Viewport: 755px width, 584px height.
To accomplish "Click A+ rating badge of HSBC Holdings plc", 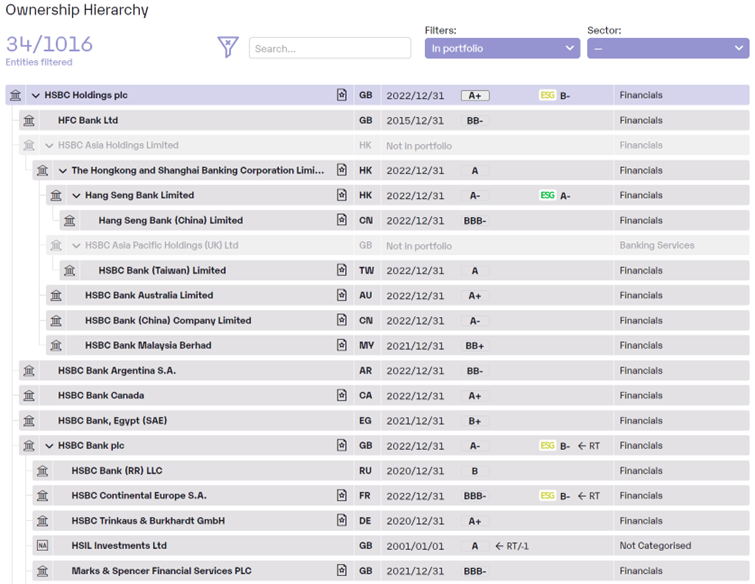I will pos(475,95).
